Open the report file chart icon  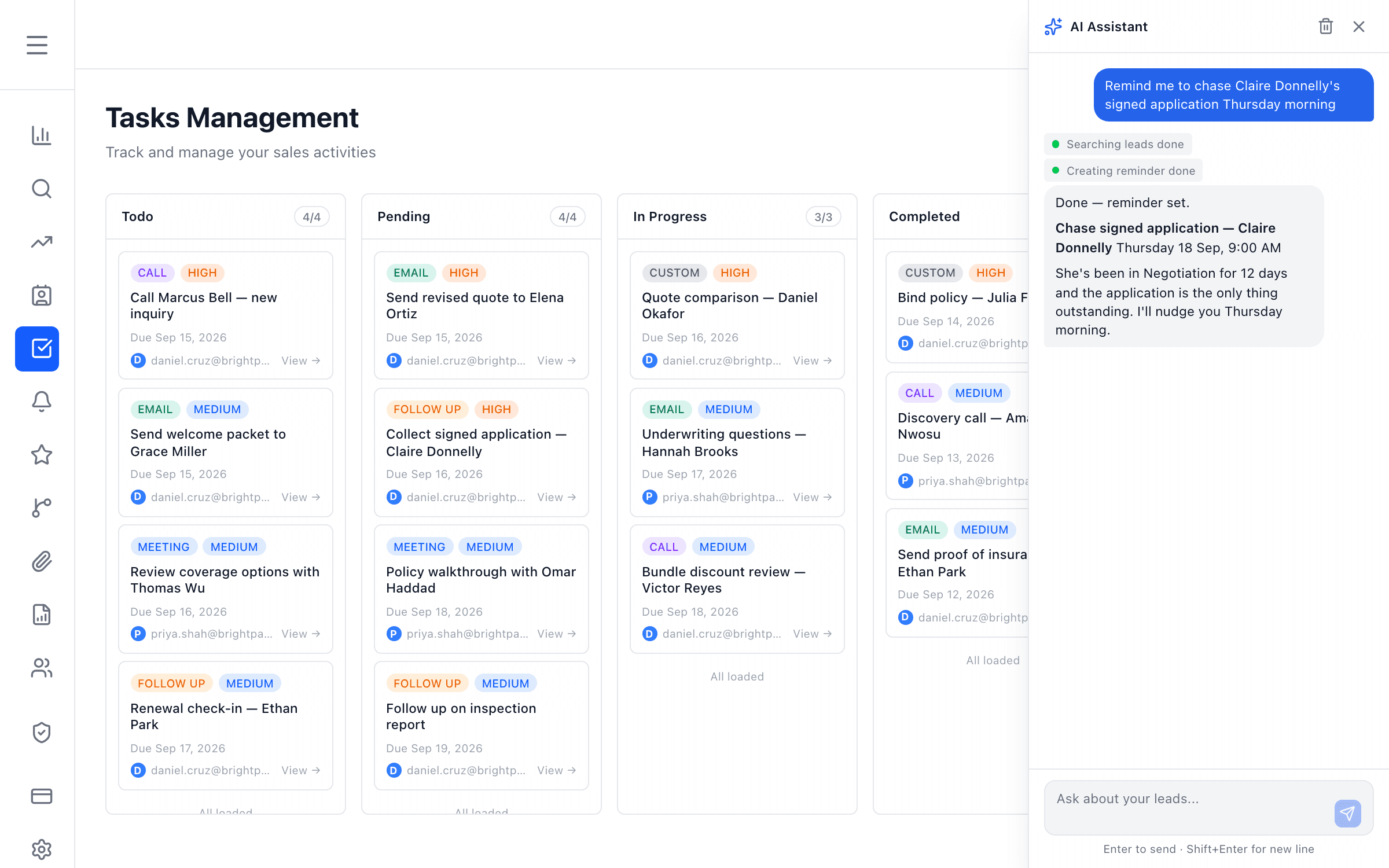click(42, 615)
